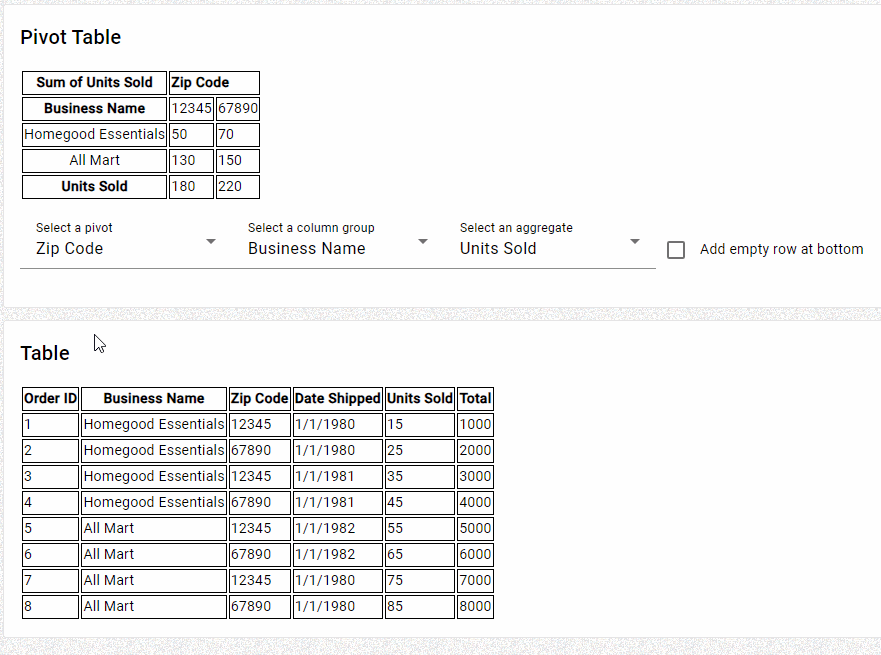The image size is (881, 655).
Task: Click the dropdown arrow beside Business Name
Action: coord(423,242)
